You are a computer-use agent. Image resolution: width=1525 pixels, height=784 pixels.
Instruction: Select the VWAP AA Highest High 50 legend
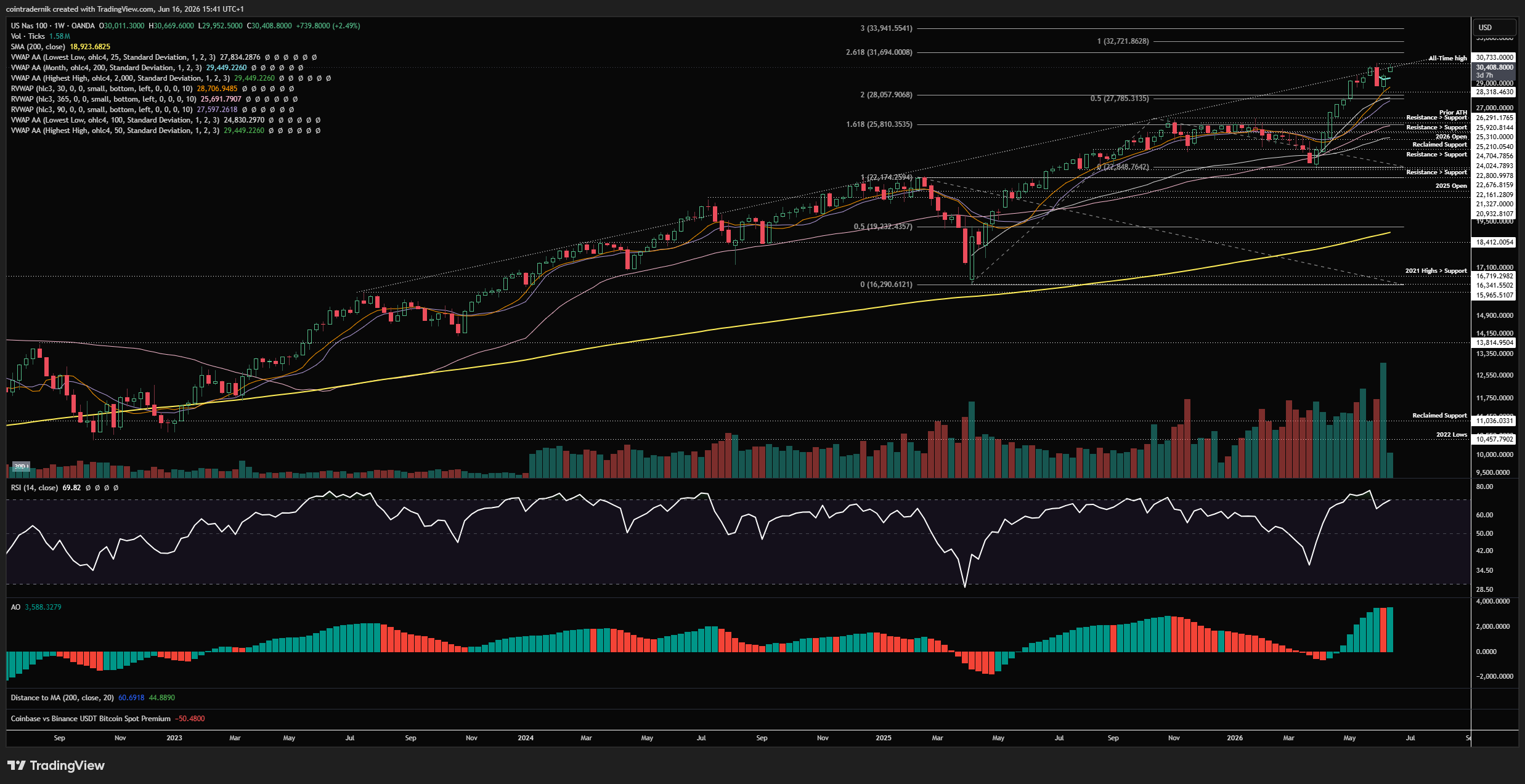tap(115, 131)
